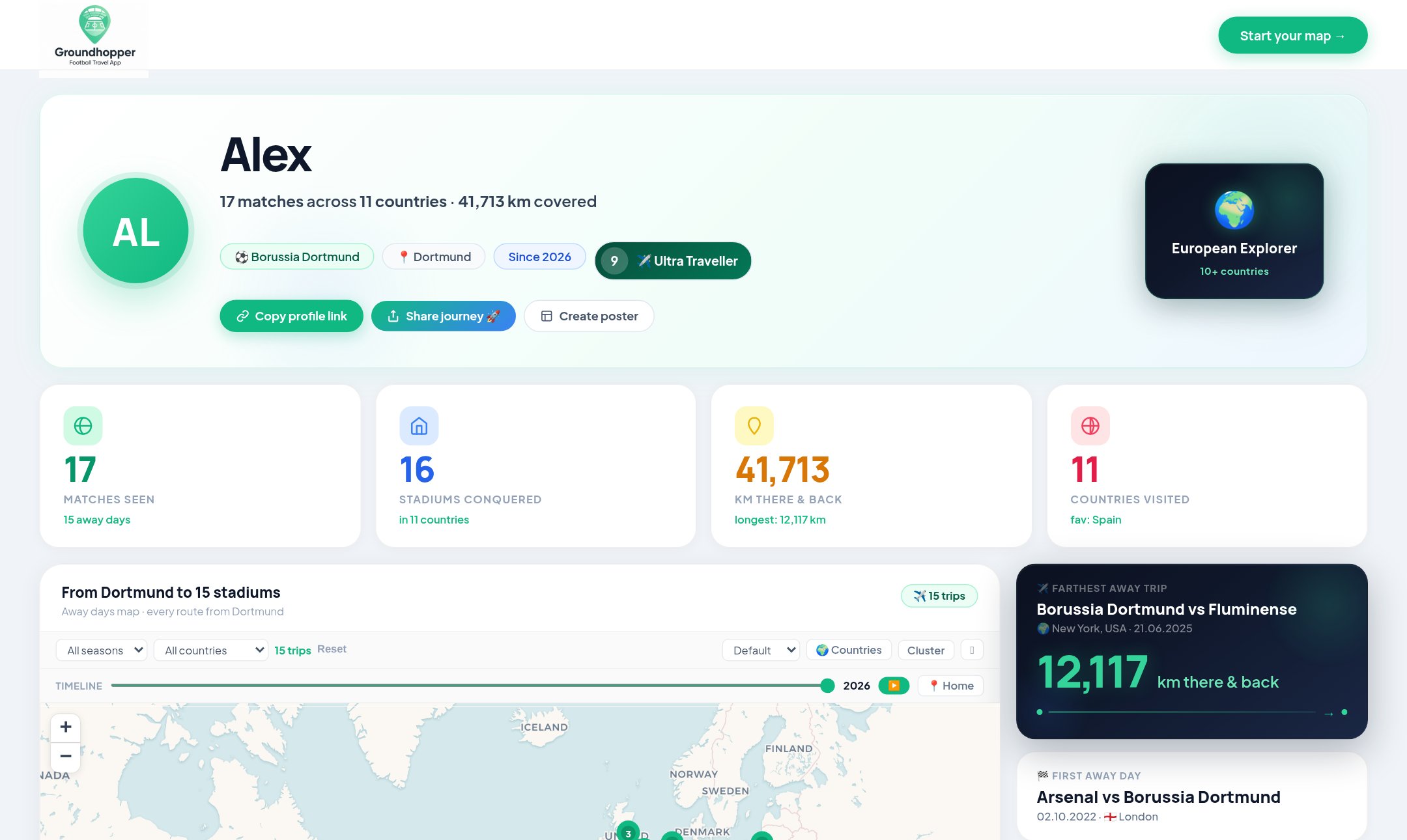The image size is (1407, 840).
Task: Click the 16 stadiums conquered number
Action: (417, 469)
